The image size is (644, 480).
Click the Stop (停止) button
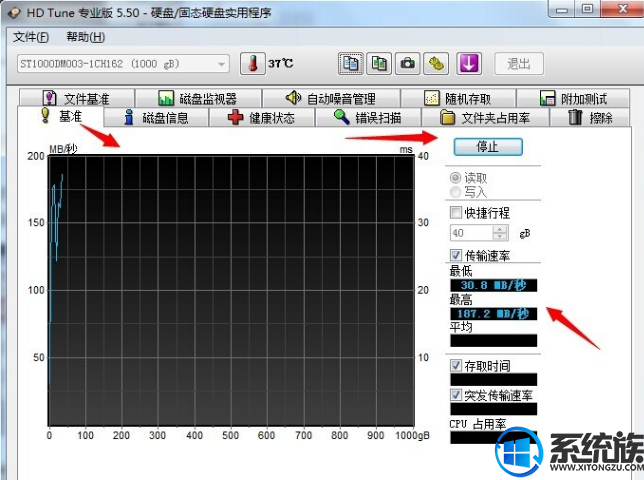click(488, 147)
